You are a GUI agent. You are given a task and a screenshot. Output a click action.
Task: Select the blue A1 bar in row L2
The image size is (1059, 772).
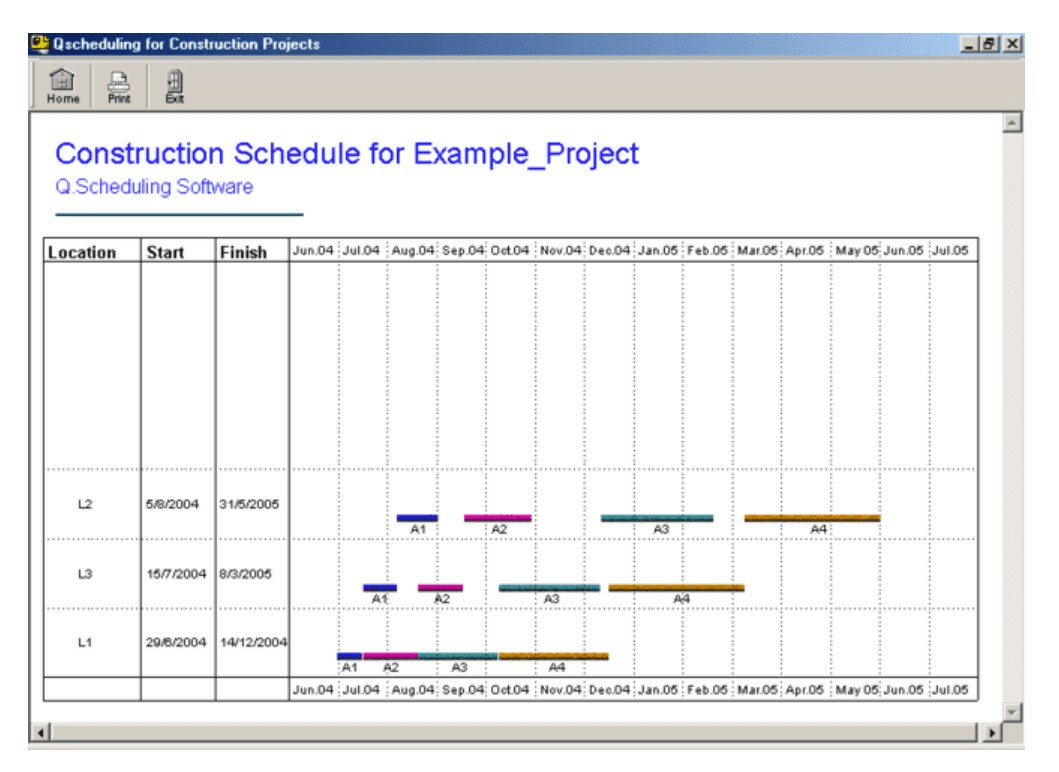[417, 518]
